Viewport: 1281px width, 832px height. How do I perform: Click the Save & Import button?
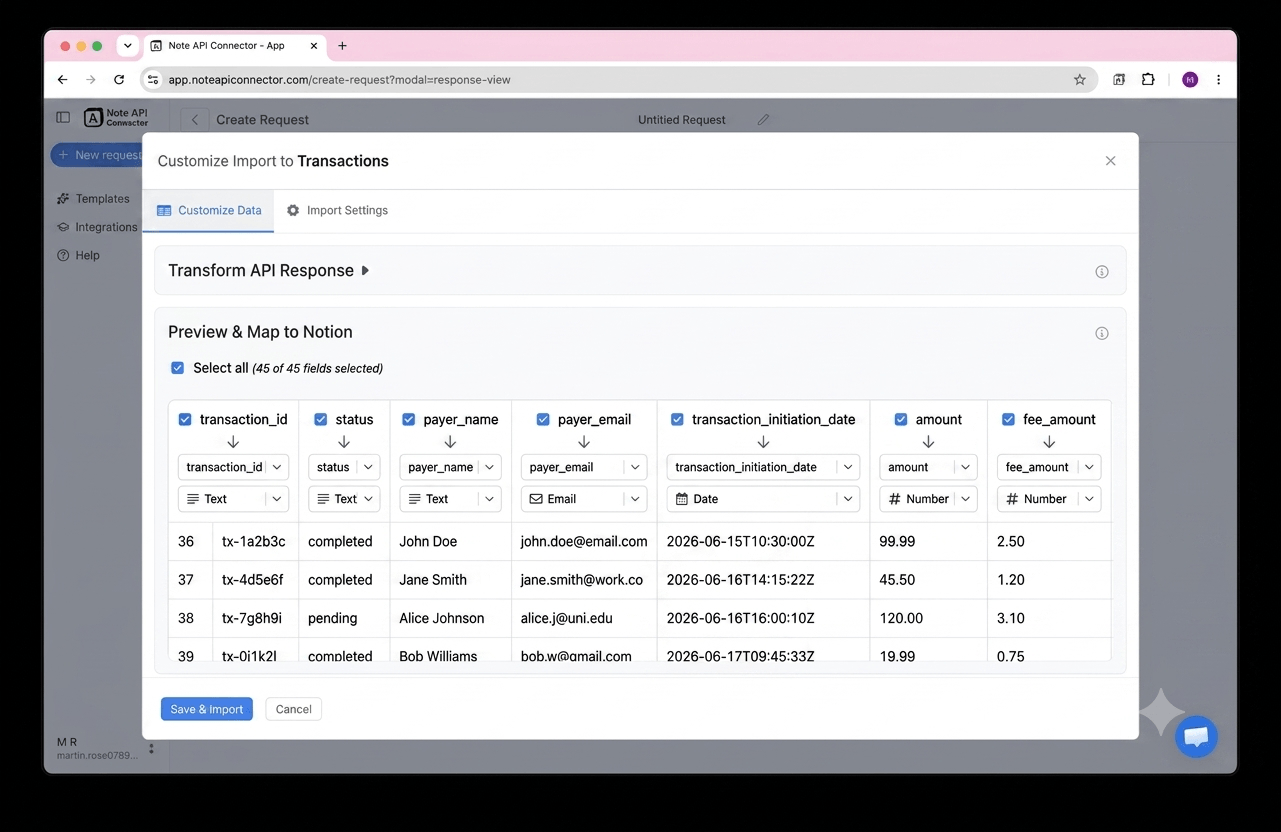[x=207, y=709]
